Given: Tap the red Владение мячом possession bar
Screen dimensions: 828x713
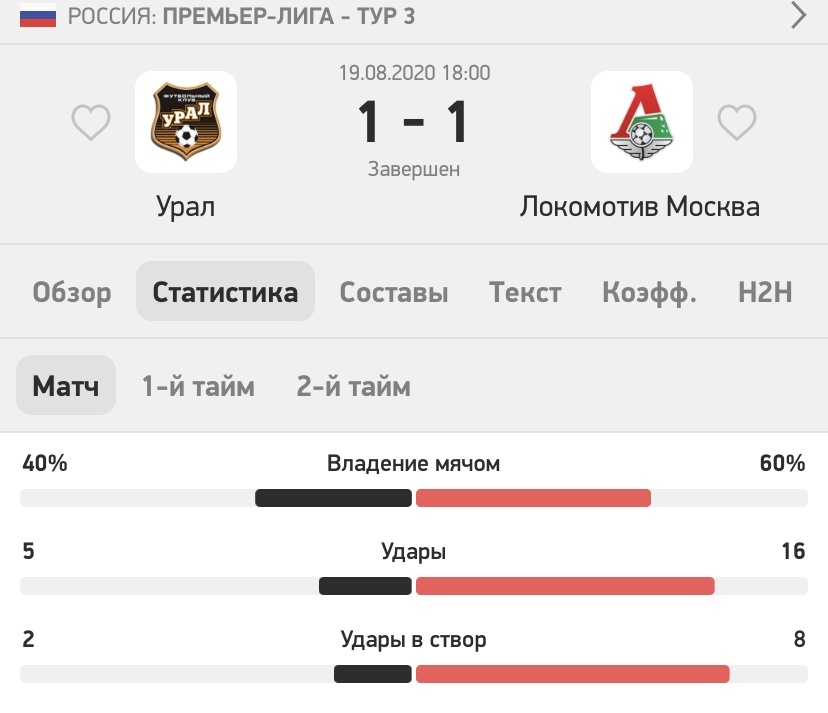Looking at the screenshot, I should click(x=533, y=498).
